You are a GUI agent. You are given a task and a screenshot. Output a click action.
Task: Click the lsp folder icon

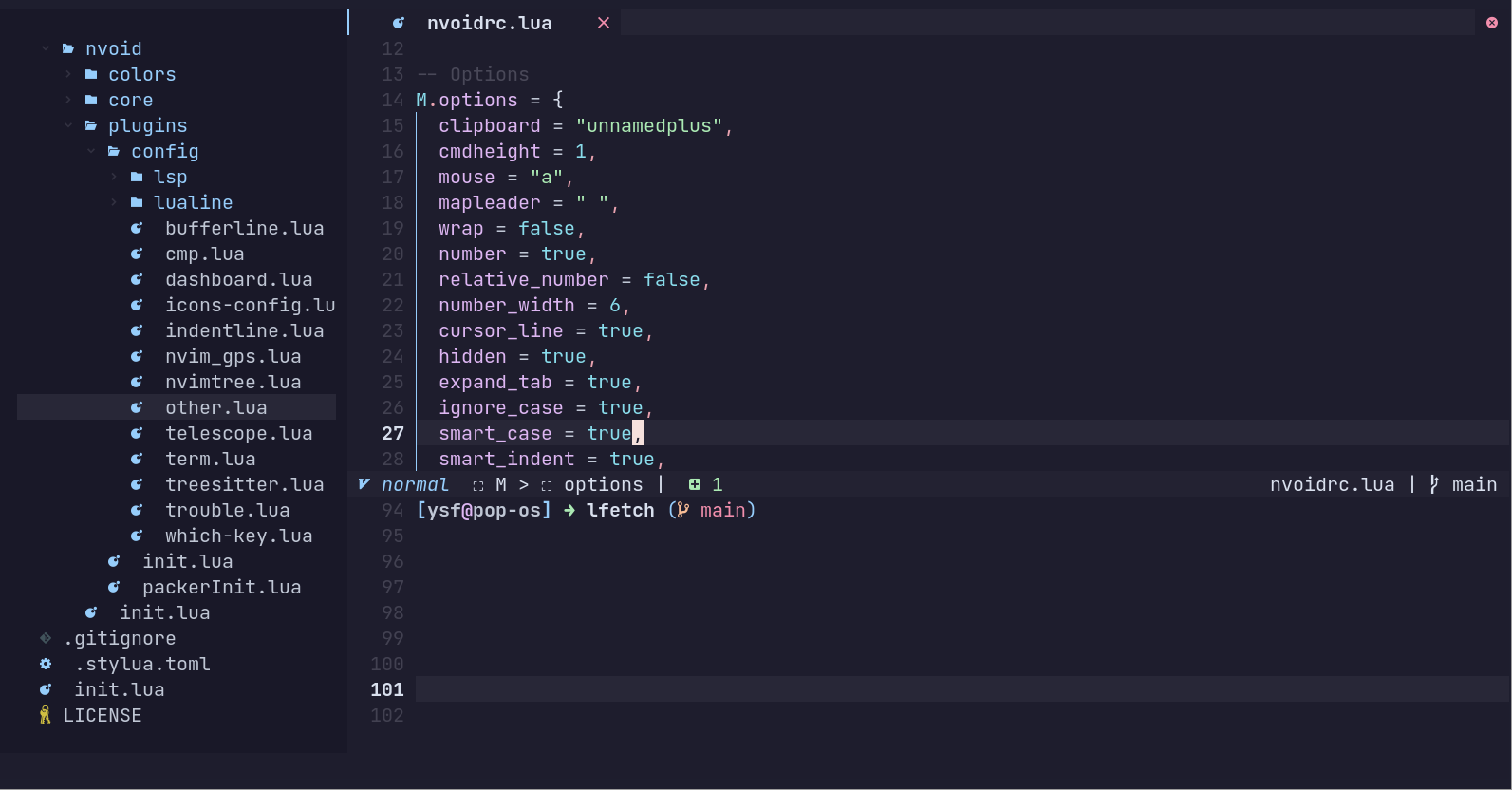(x=137, y=177)
